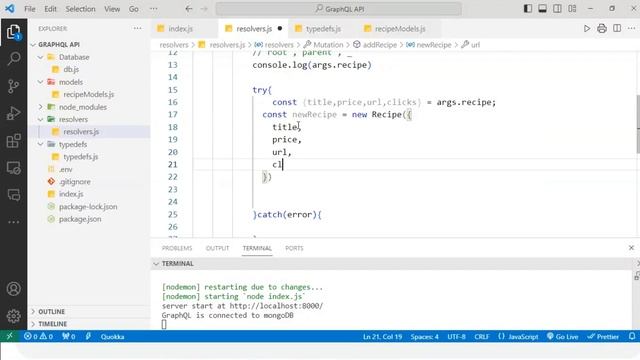This screenshot has height=360, width=640.
Task: Click the GraphQL API command center search box
Action: click(x=339, y=9)
